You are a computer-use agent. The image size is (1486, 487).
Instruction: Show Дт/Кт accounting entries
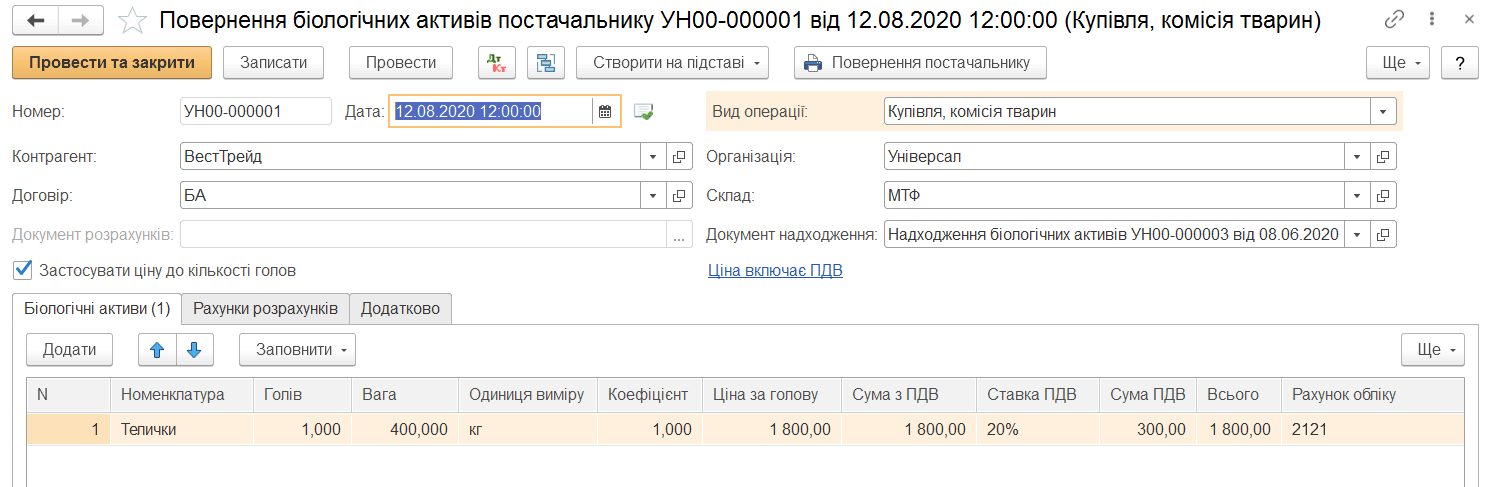pyautogui.click(x=497, y=62)
